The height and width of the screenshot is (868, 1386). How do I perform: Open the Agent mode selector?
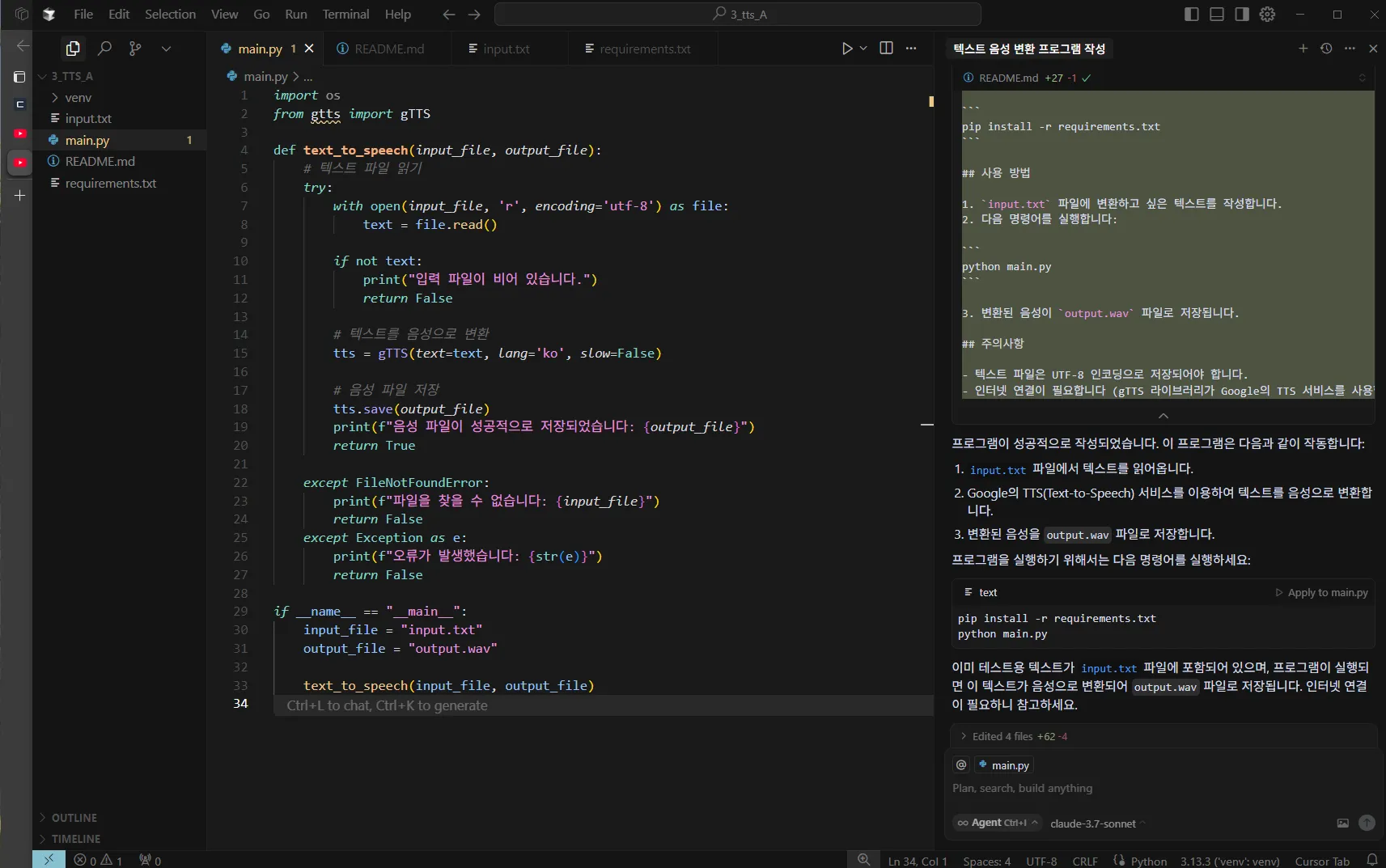[x=997, y=823]
